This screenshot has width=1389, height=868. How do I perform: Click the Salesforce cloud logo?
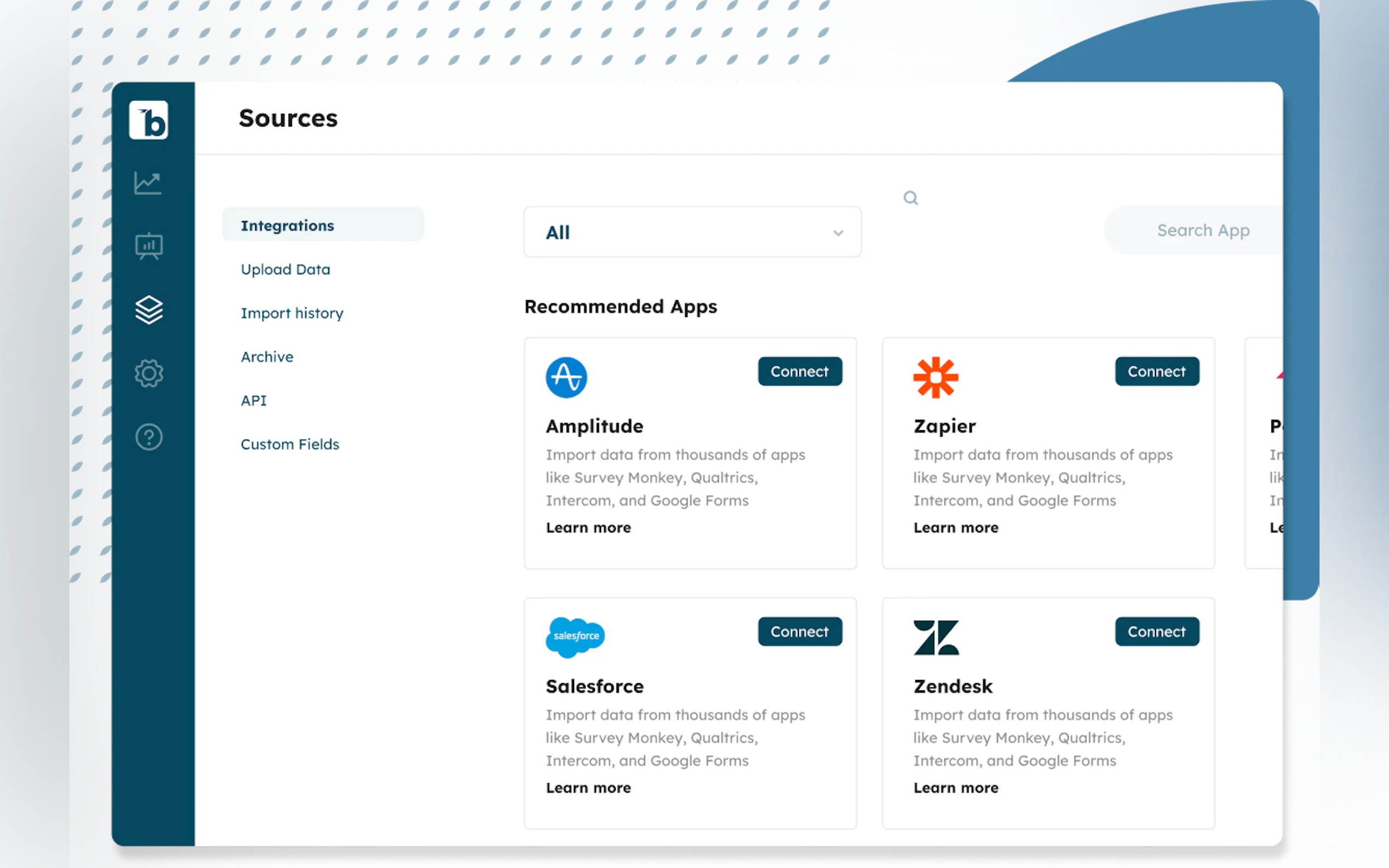click(575, 636)
